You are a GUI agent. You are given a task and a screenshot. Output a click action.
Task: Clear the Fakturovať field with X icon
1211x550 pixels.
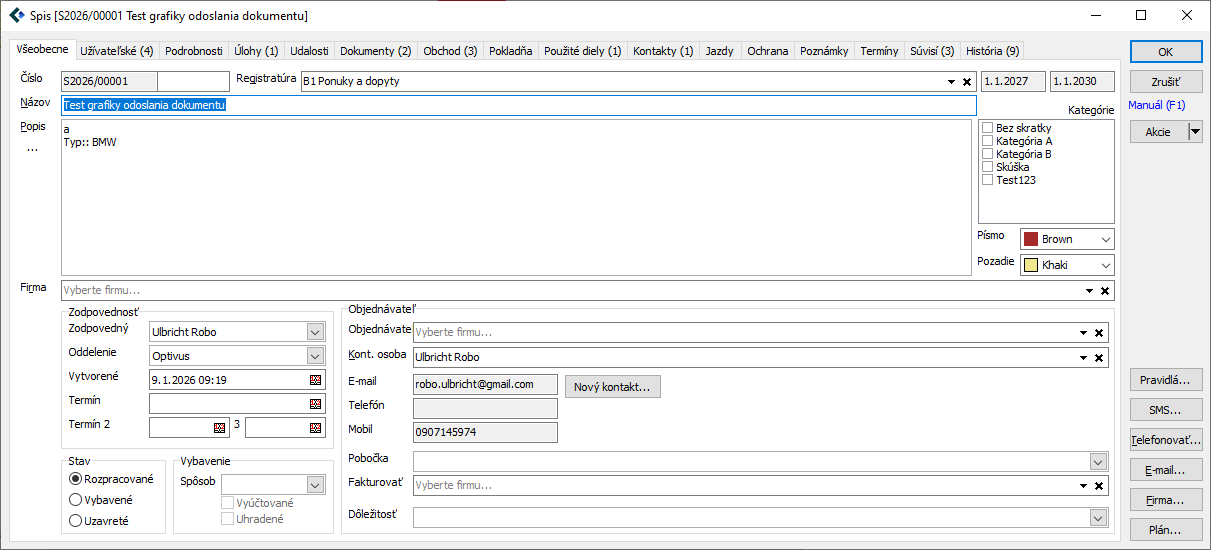(1098, 486)
